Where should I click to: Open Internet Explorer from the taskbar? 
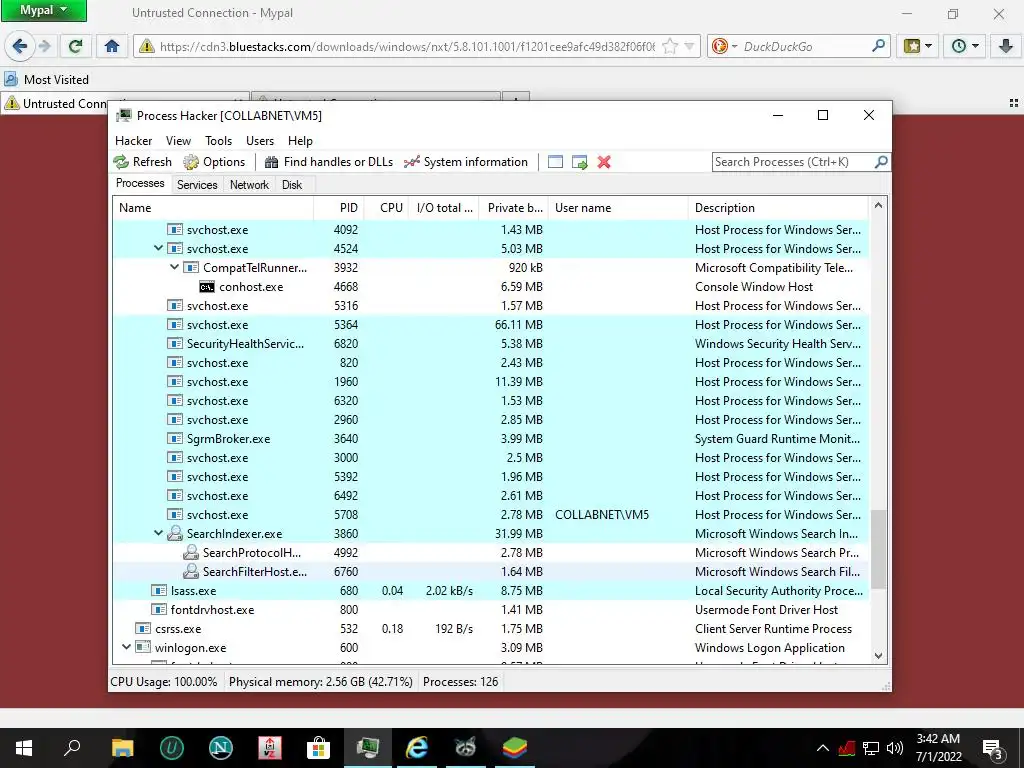click(417, 748)
